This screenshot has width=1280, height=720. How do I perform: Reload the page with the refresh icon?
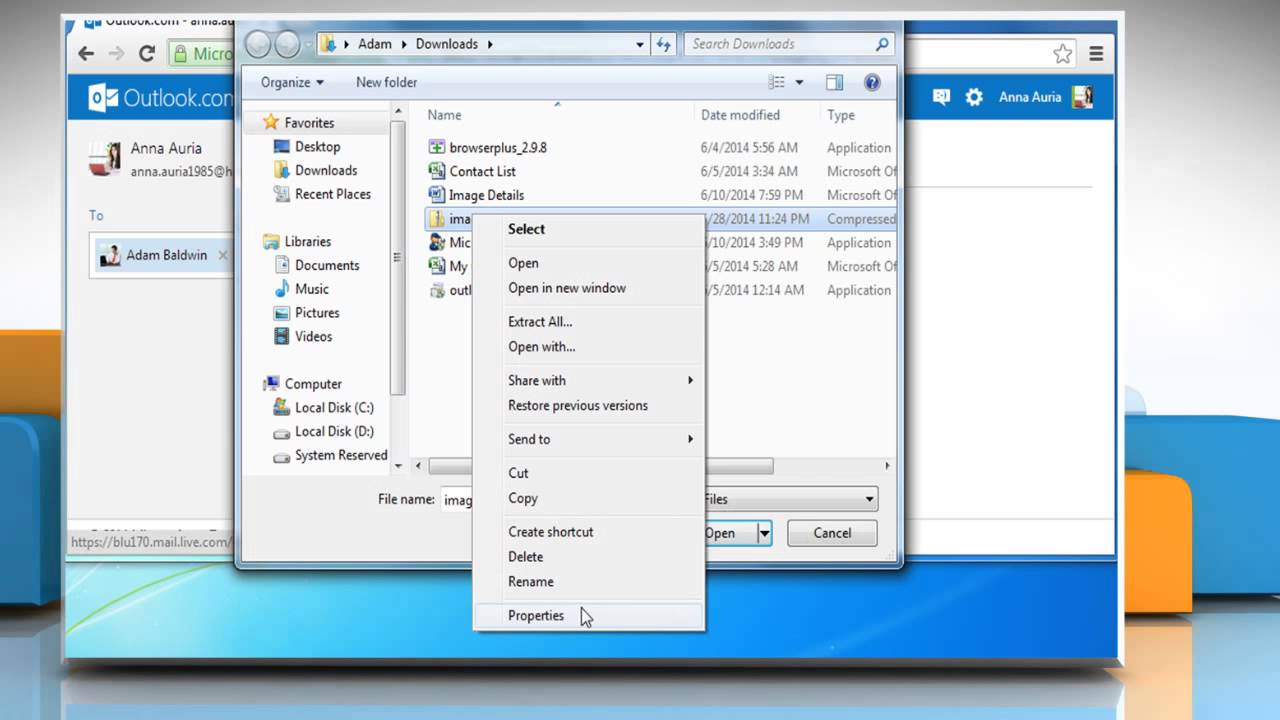click(147, 54)
